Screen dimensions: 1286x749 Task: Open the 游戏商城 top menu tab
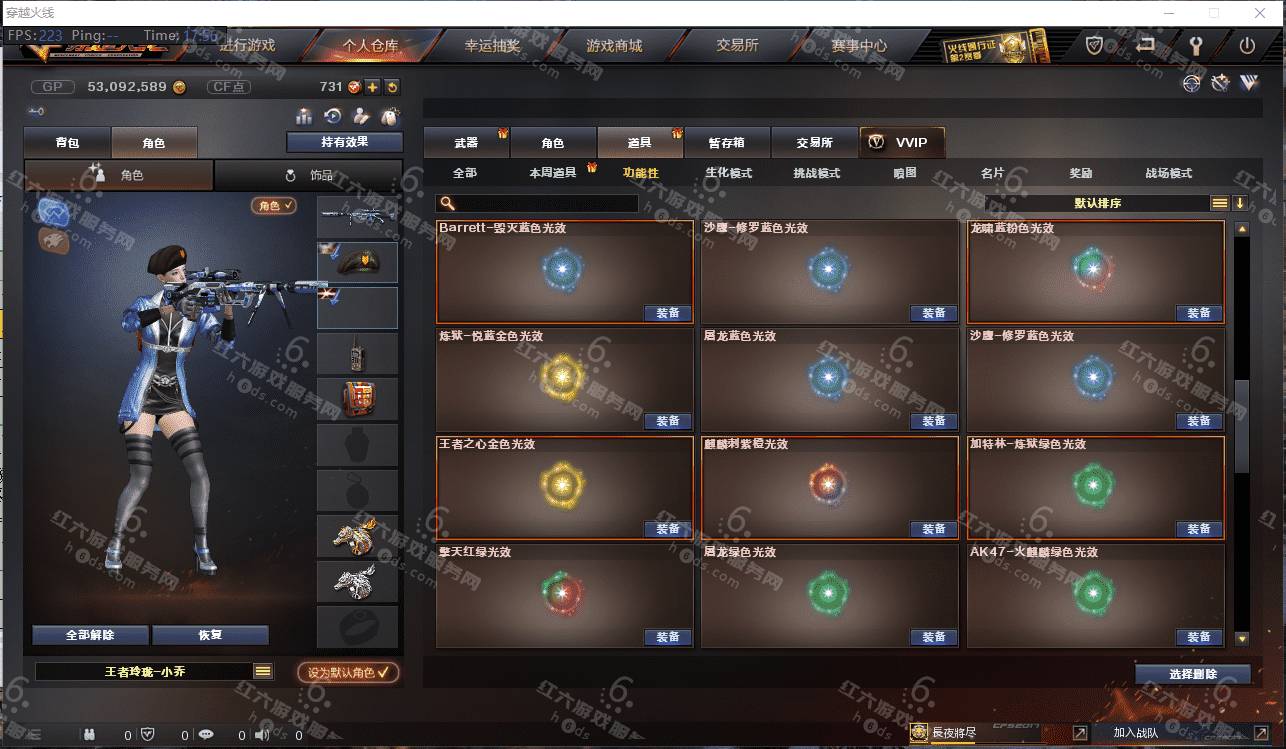pos(614,46)
